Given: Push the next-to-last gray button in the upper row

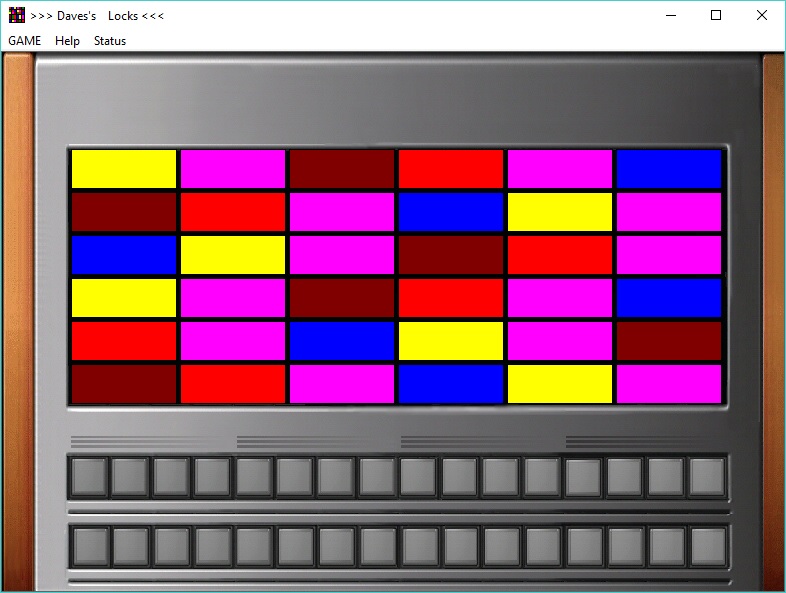Looking at the screenshot, I should click(667, 476).
